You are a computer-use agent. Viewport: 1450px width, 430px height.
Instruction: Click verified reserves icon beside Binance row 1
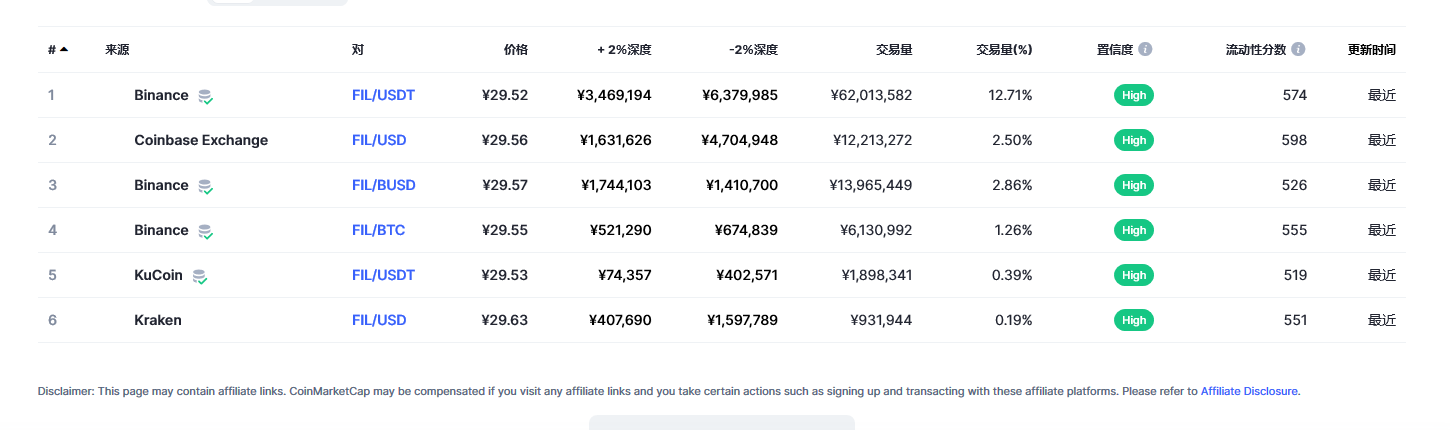coord(205,96)
